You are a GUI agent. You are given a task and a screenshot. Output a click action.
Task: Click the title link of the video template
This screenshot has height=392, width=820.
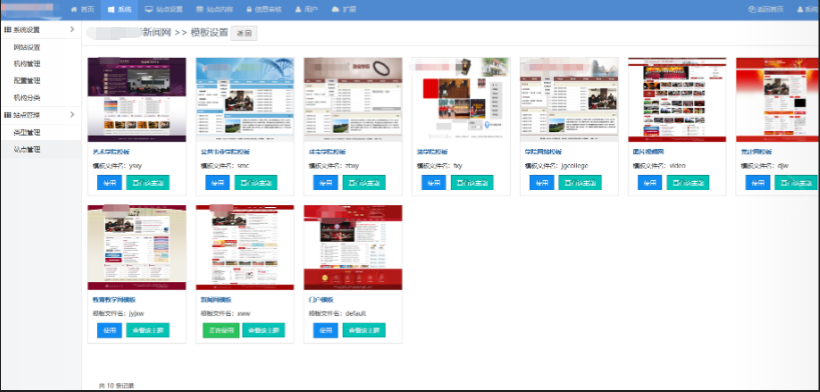(x=648, y=152)
